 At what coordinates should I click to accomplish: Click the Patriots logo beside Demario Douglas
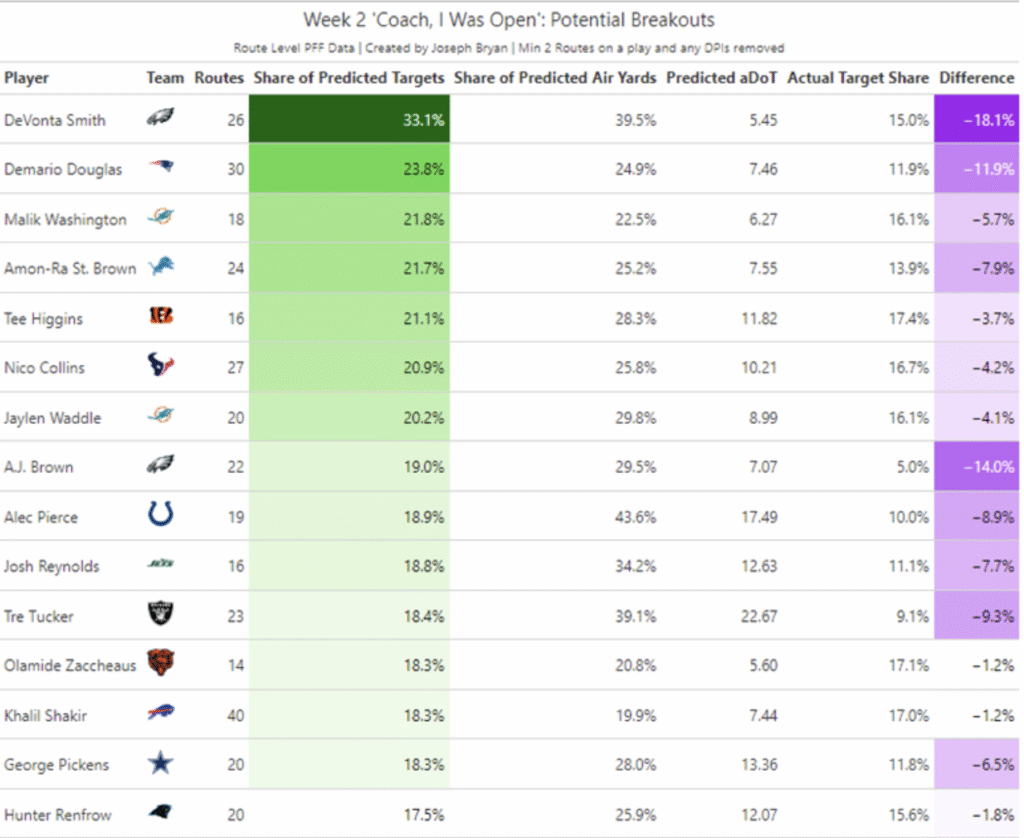coord(160,168)
